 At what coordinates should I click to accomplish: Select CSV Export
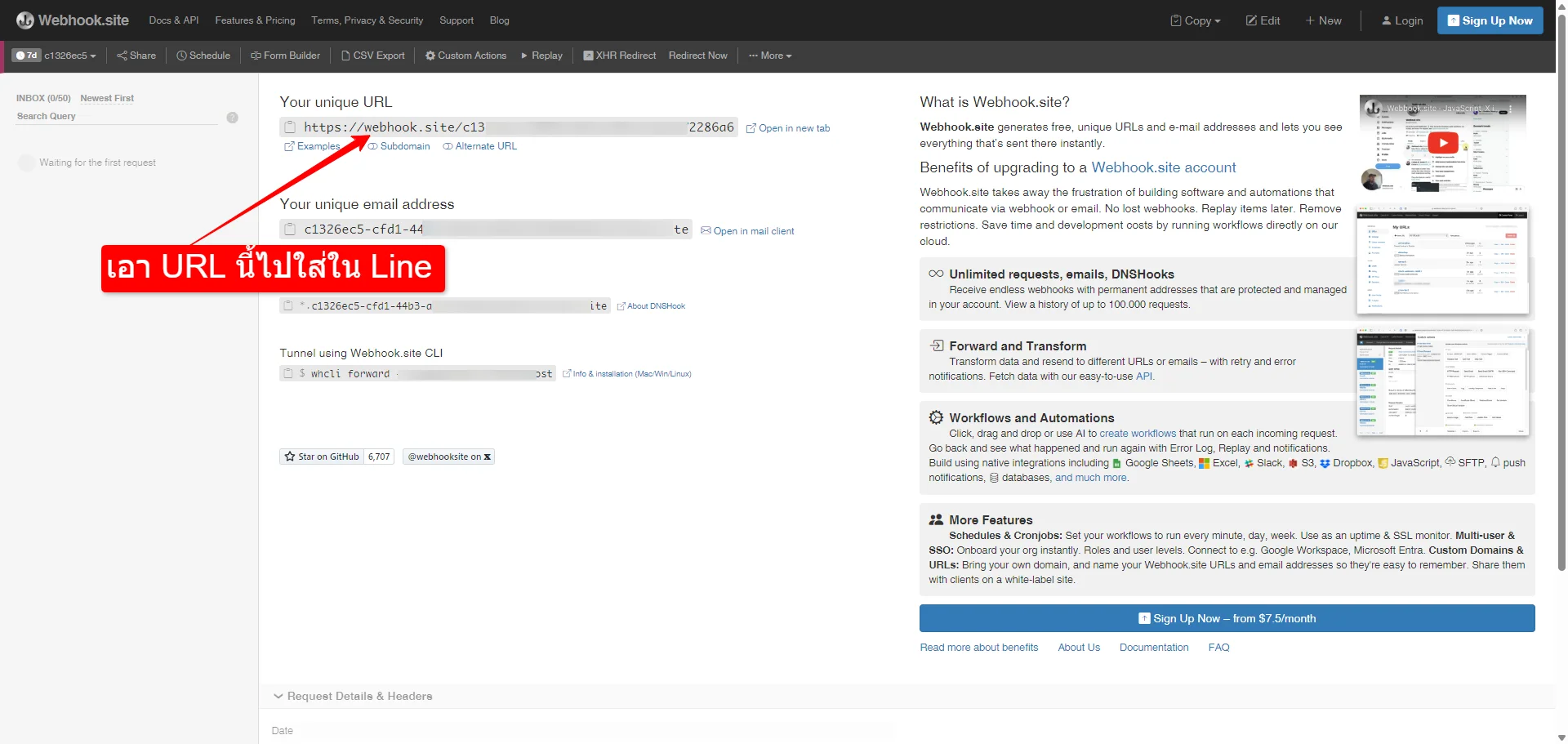373,56
